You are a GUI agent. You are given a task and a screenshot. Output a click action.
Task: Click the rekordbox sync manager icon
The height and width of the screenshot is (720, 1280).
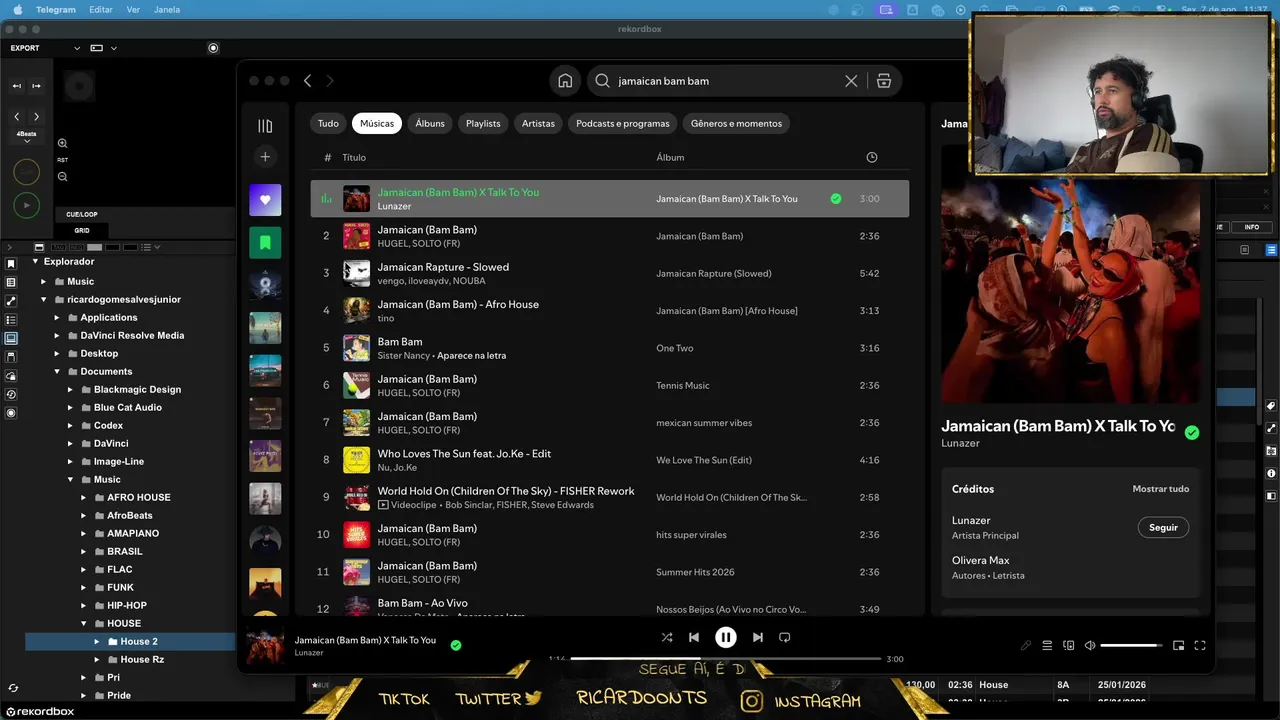coord(13,688)
